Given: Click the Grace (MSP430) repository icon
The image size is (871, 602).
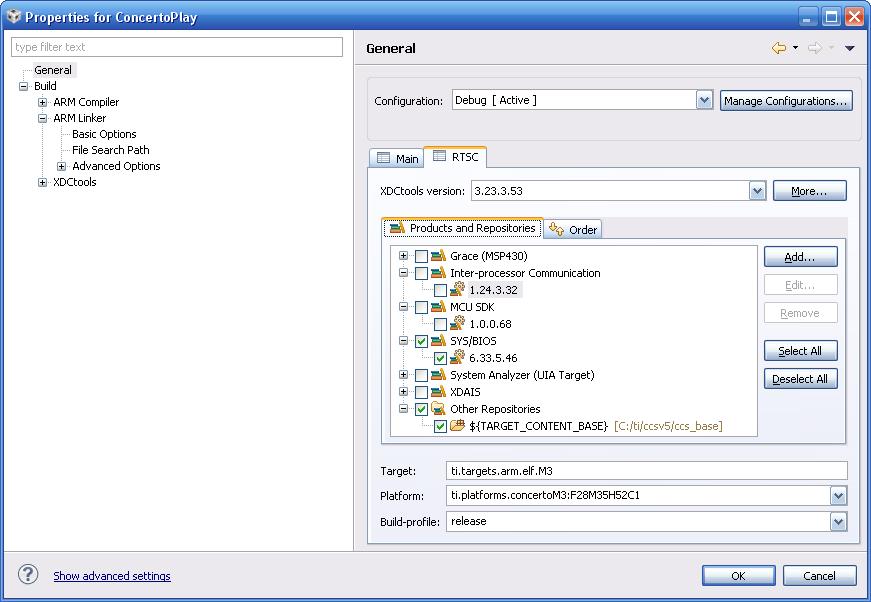Looking at the screenshot, I should 437,255.
